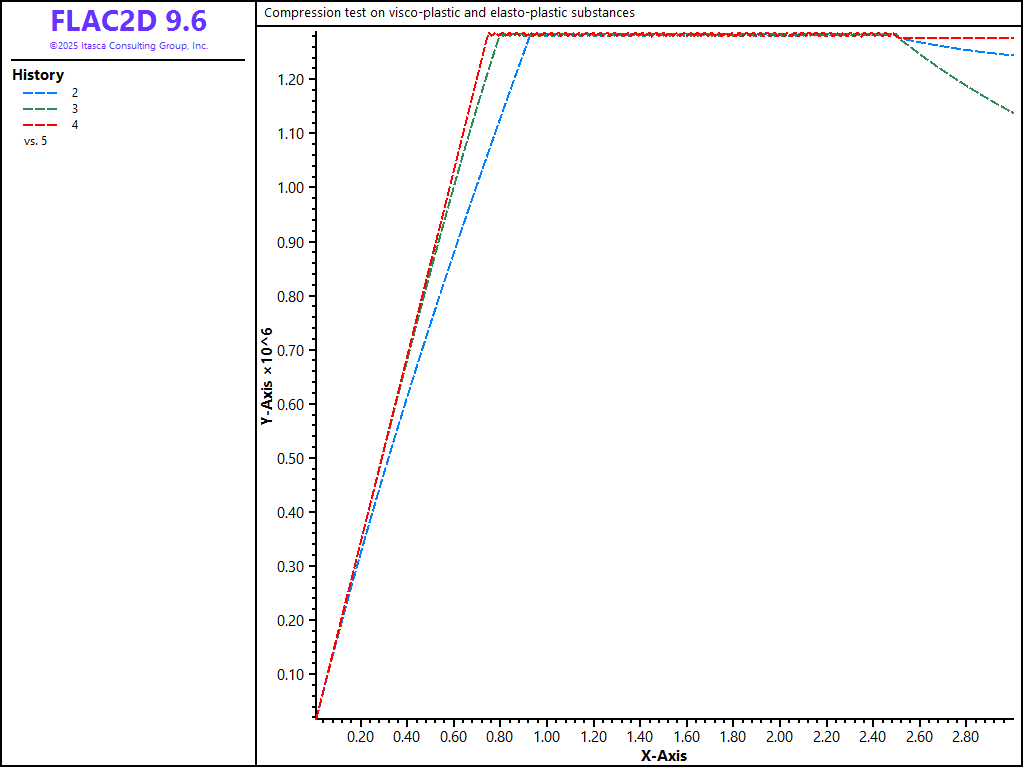
Task: Click the FLAC2D 9.6 logo text
Action: pos(128,21)
